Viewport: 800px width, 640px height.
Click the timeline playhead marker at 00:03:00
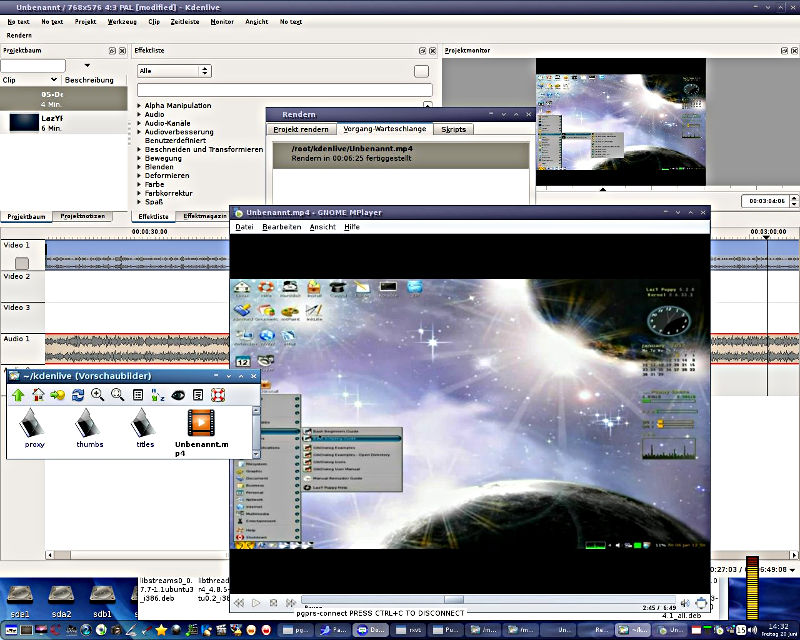[x=766, y=238]
